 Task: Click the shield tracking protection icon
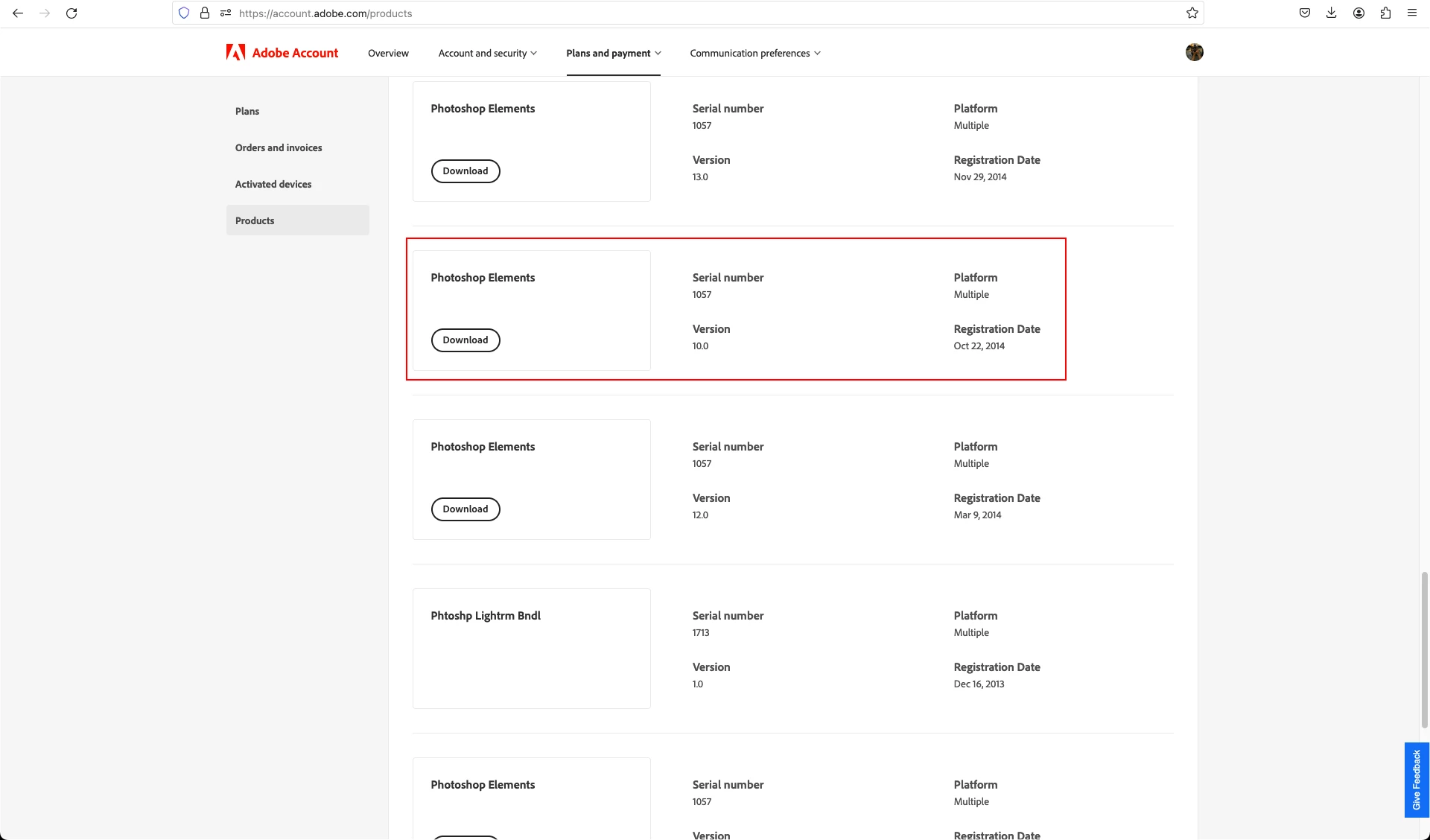(184, 13)
